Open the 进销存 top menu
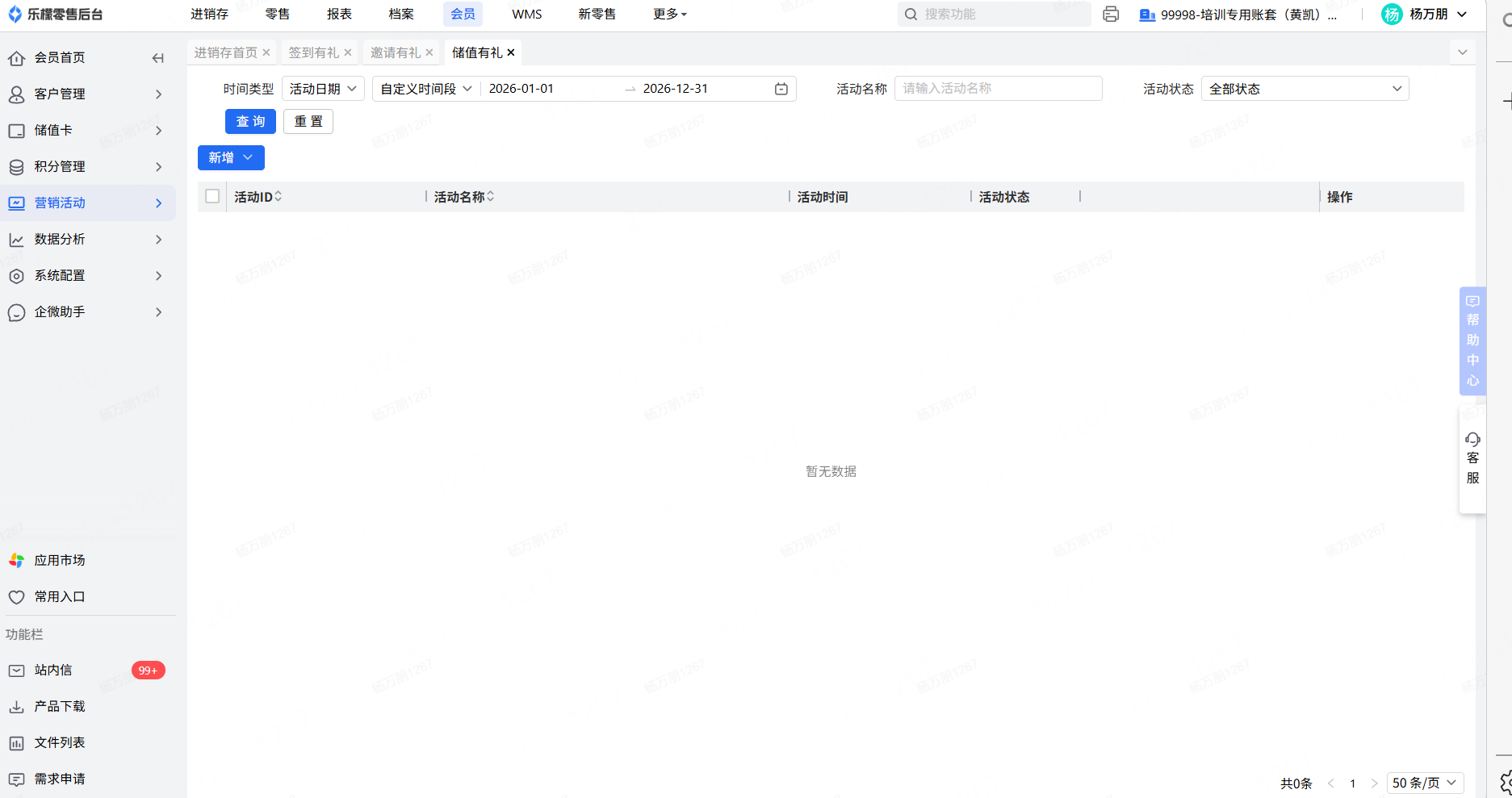The height and width of the screenshot is (798, 1512). pyautogui.click(x=210, y=14)
